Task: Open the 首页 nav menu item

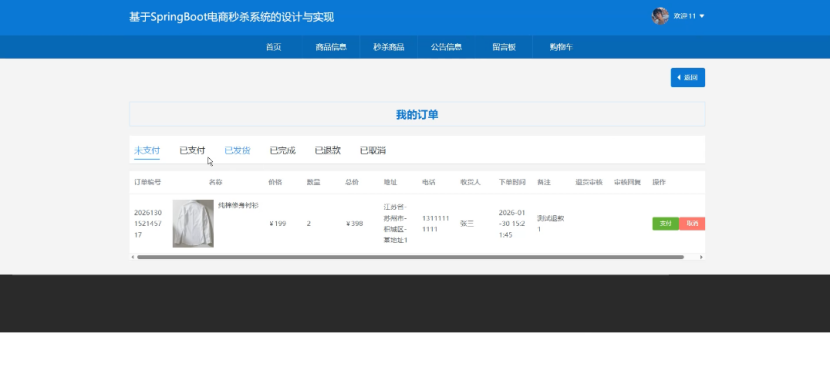Action: coord(273,47)
